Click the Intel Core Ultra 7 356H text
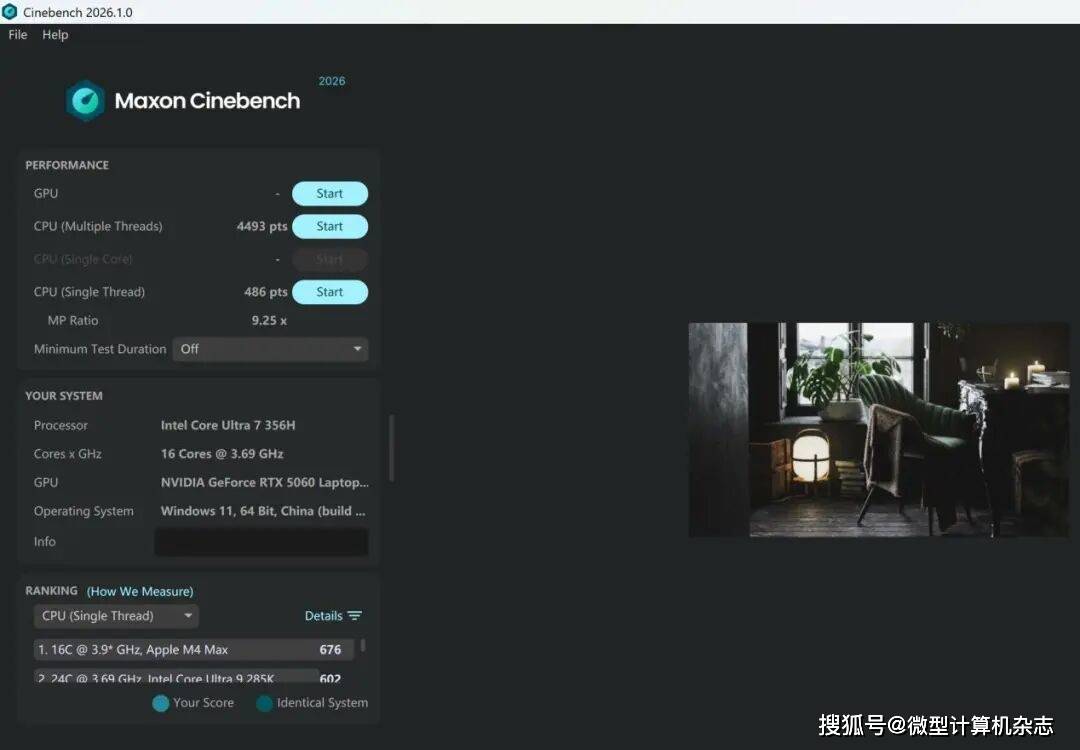The image size is (1080, 750). point(228,426)
